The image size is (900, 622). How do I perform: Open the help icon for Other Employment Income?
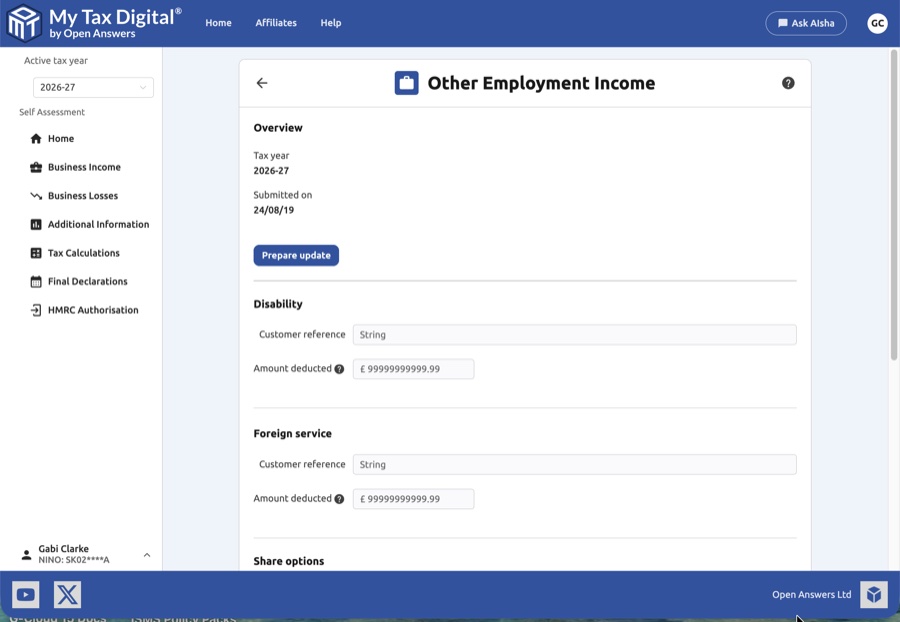tap(788, 82)
